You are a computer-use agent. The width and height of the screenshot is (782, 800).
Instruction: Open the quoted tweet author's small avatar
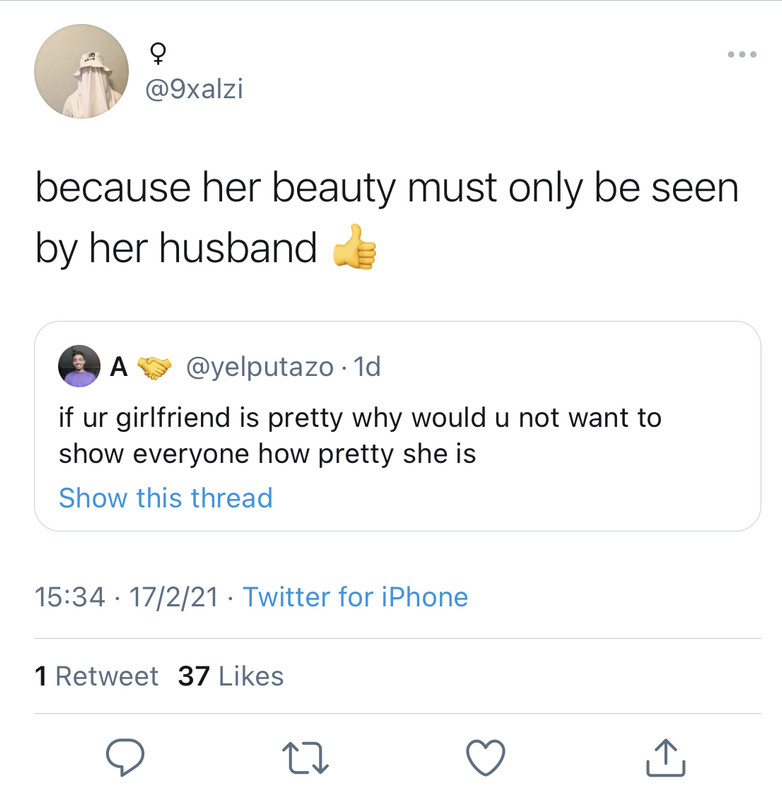coord(79,366)
